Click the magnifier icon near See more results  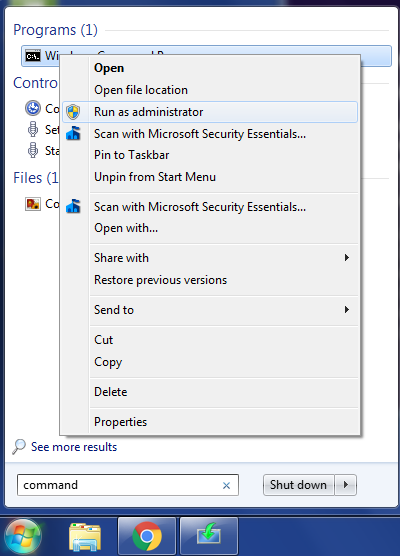click(19, 446)
